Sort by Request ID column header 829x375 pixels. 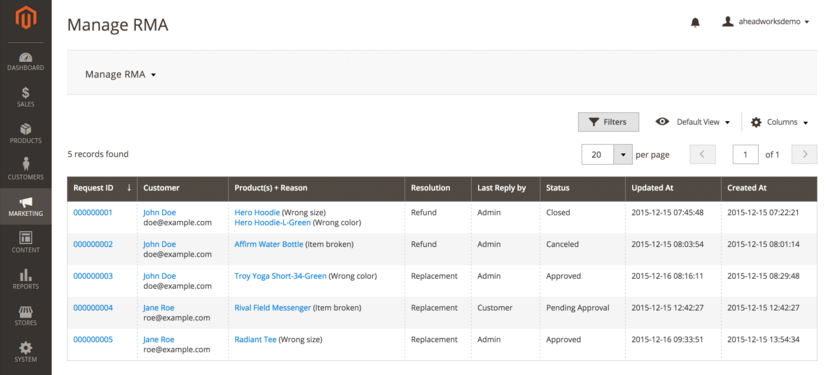(102, 188)
